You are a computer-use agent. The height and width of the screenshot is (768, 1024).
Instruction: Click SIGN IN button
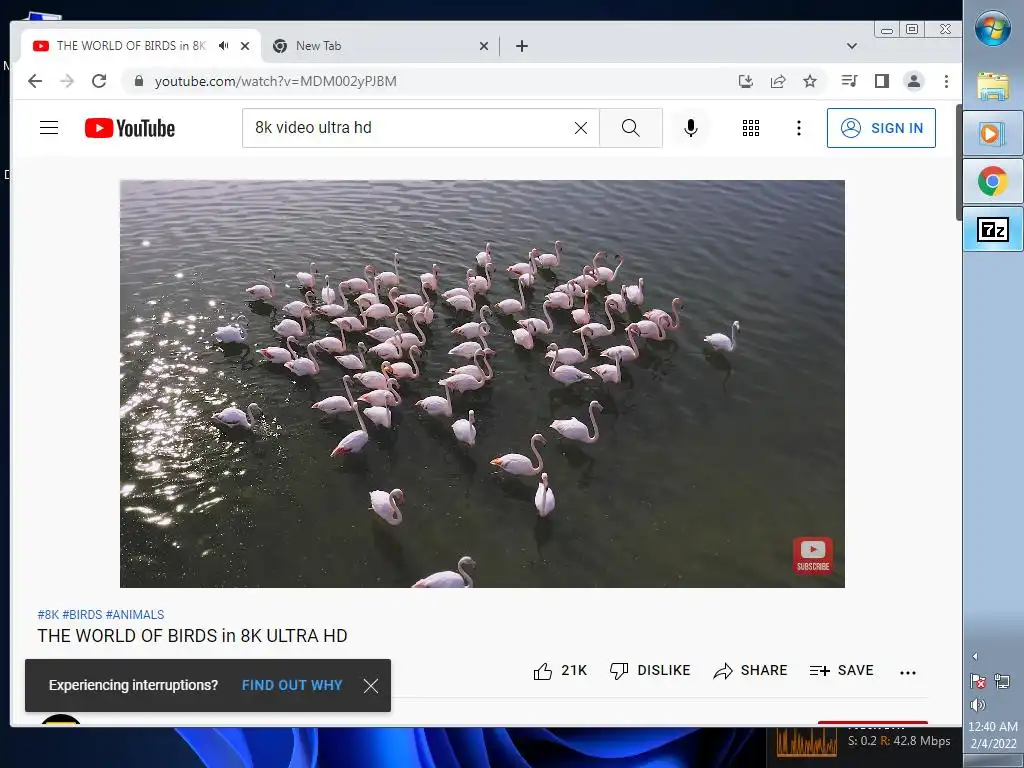coord(881,128)
